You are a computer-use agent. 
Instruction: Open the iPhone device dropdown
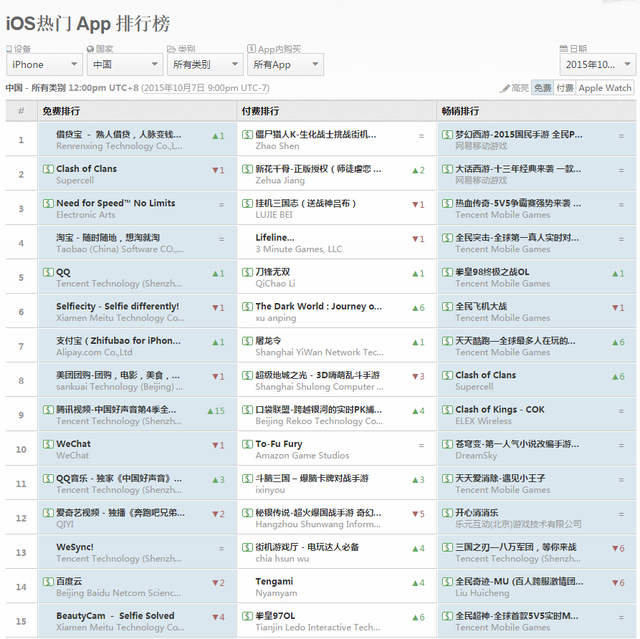point(42,65)
